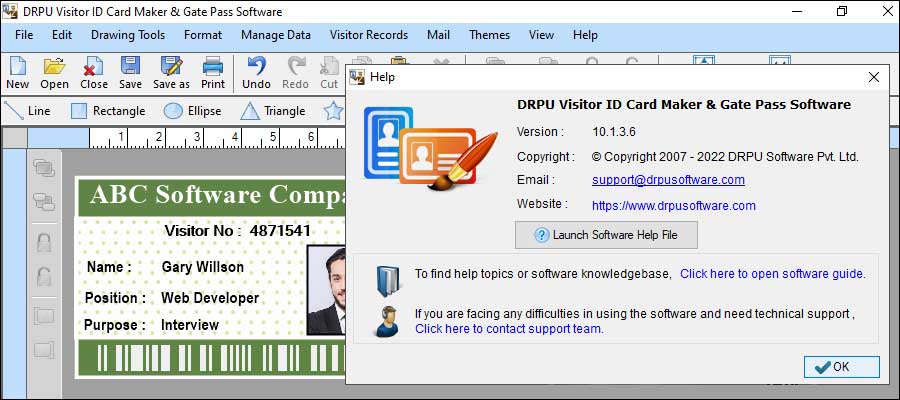Select the ABC Software Company header text
The width and height of the screenshot is (900, 400).
tap(218, 195)
